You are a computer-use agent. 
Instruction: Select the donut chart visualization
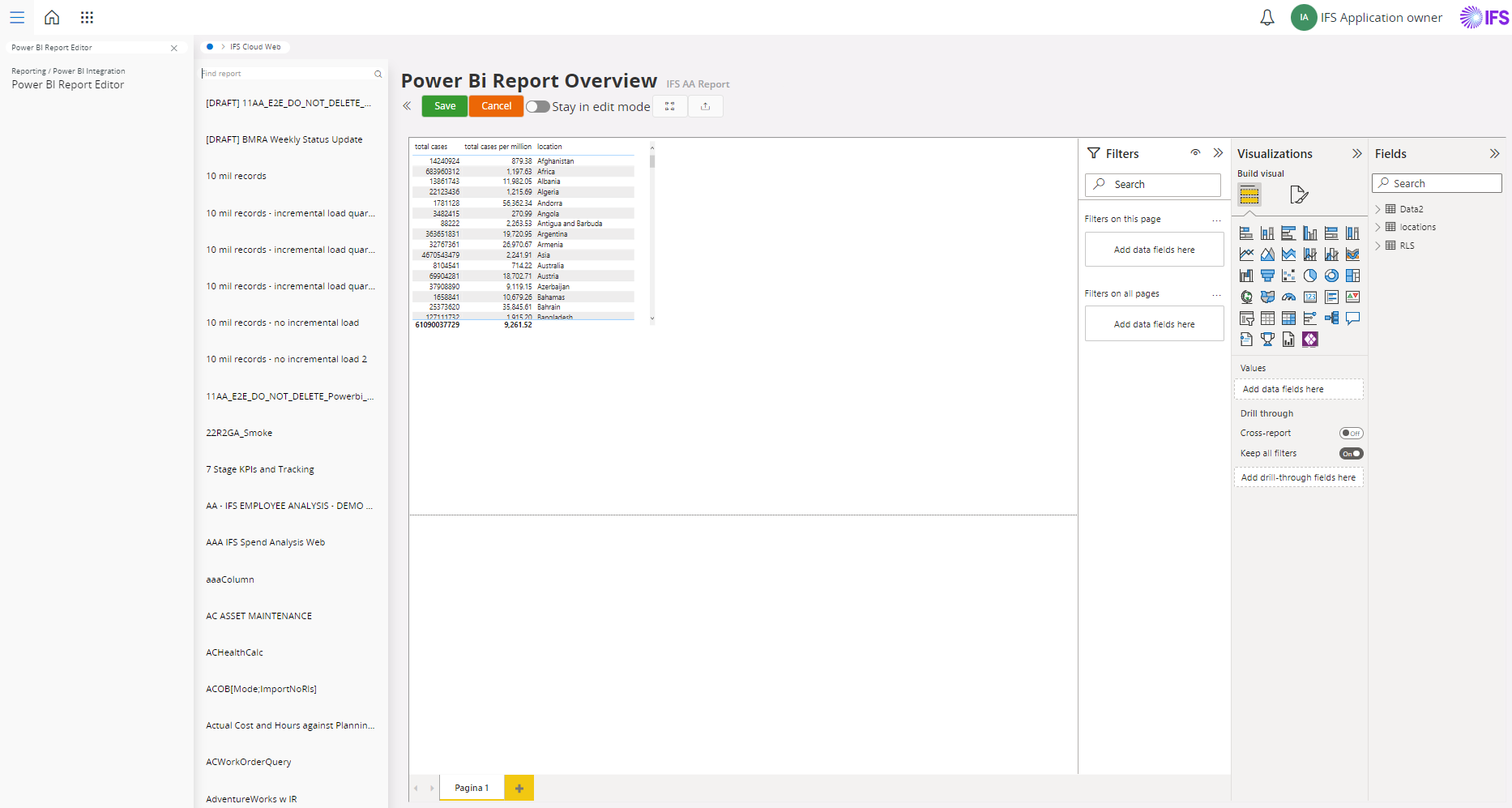(x=1331, y=276)
